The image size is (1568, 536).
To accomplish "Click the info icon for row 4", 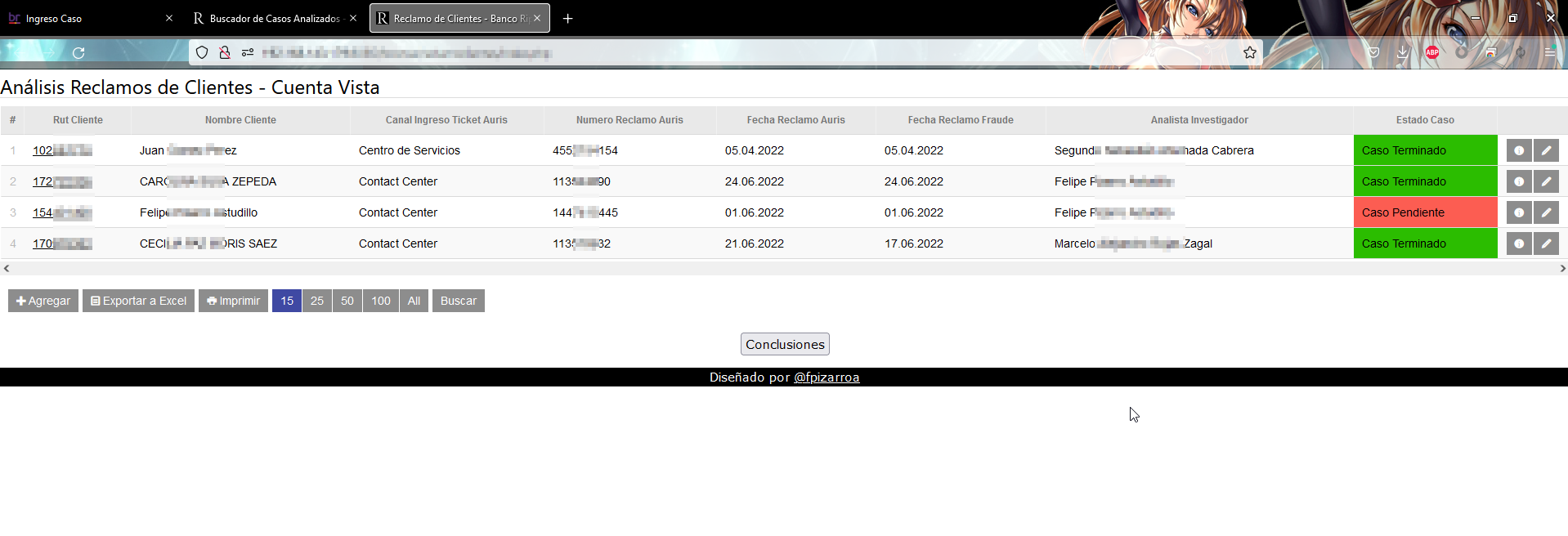I will pos(1519,243).
